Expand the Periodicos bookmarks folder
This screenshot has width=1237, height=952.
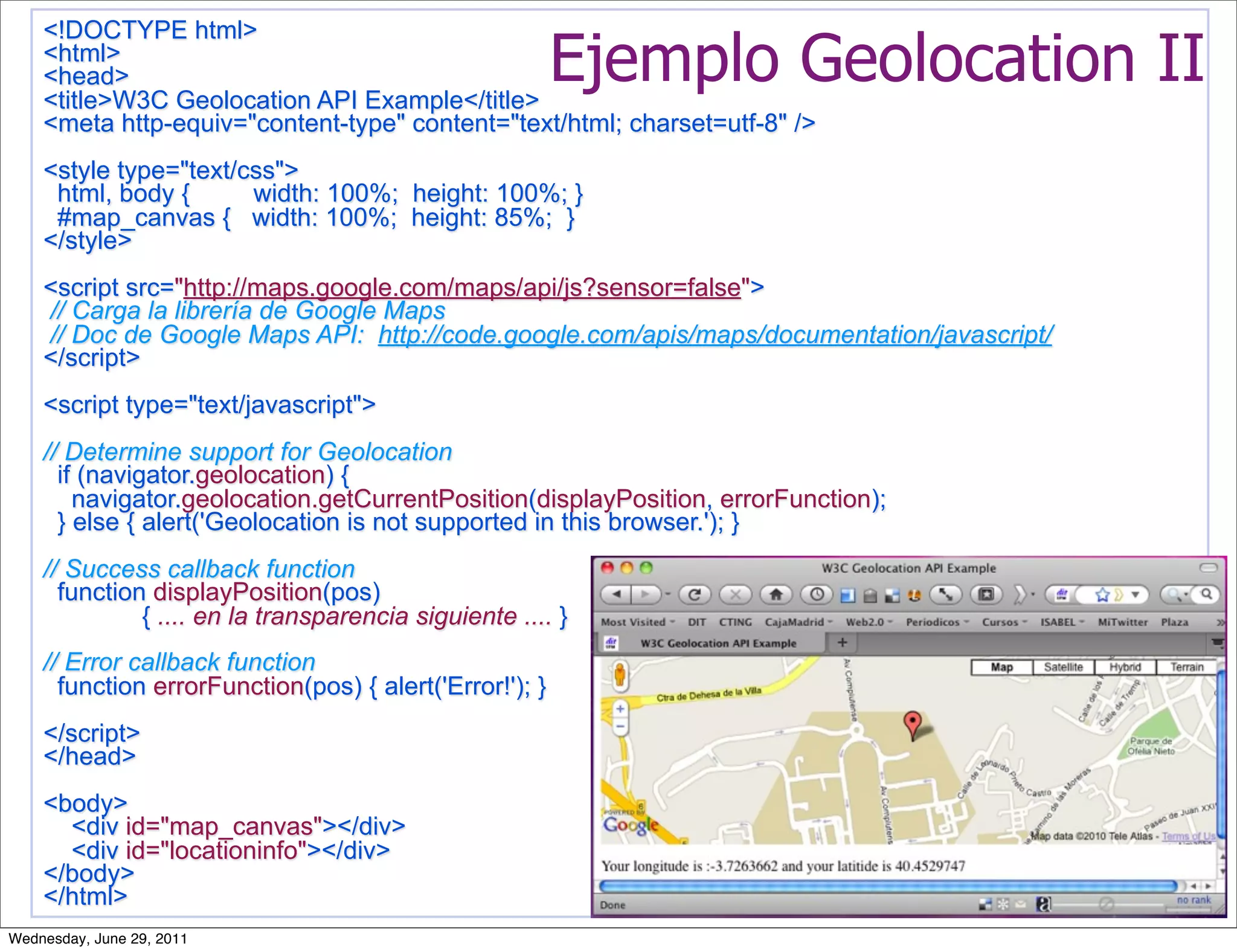pyautogui.click(x=937, y=622)
